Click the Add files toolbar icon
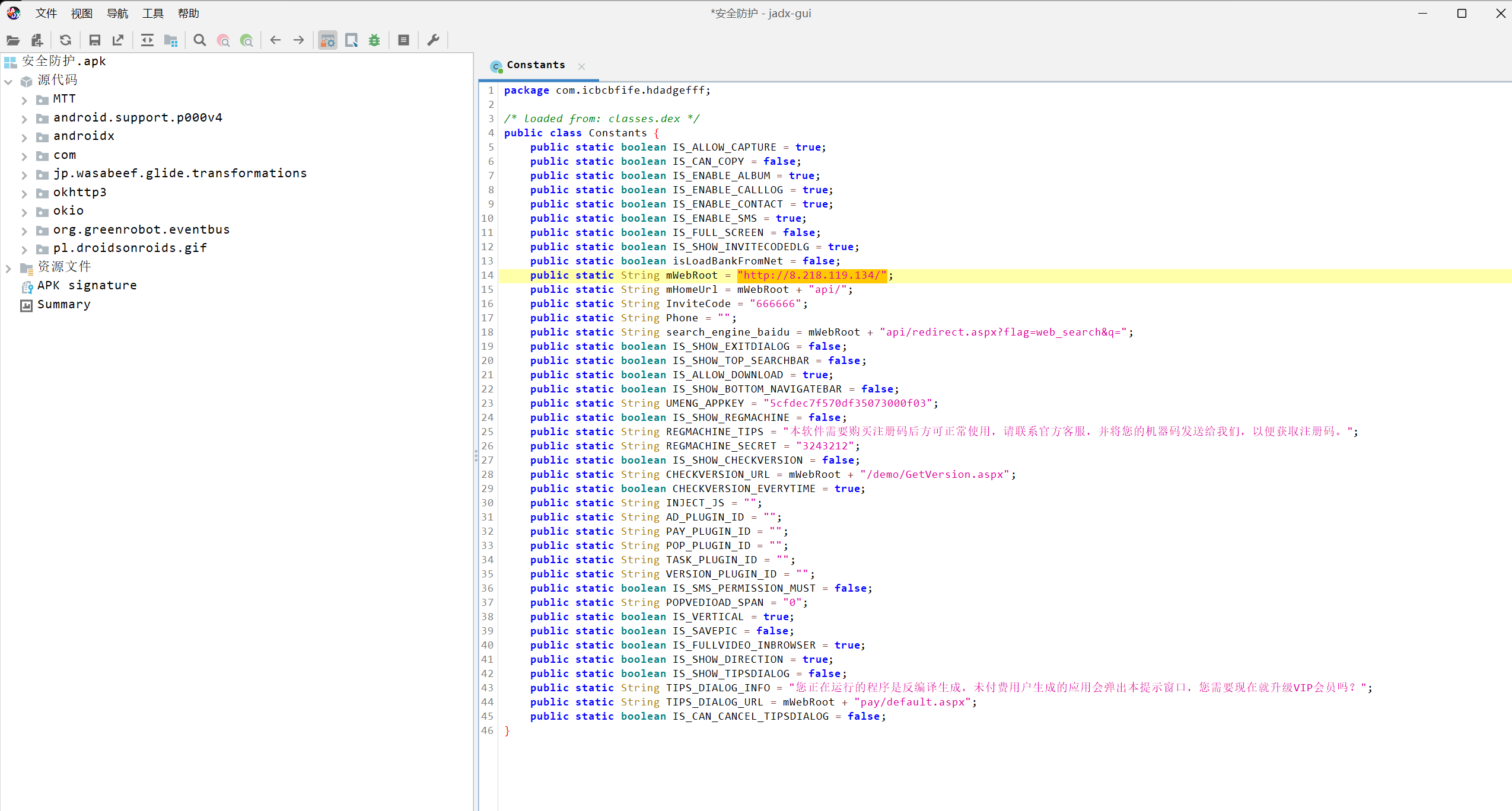This screenshot has height=811, width=1512. (x=37, y=40)
